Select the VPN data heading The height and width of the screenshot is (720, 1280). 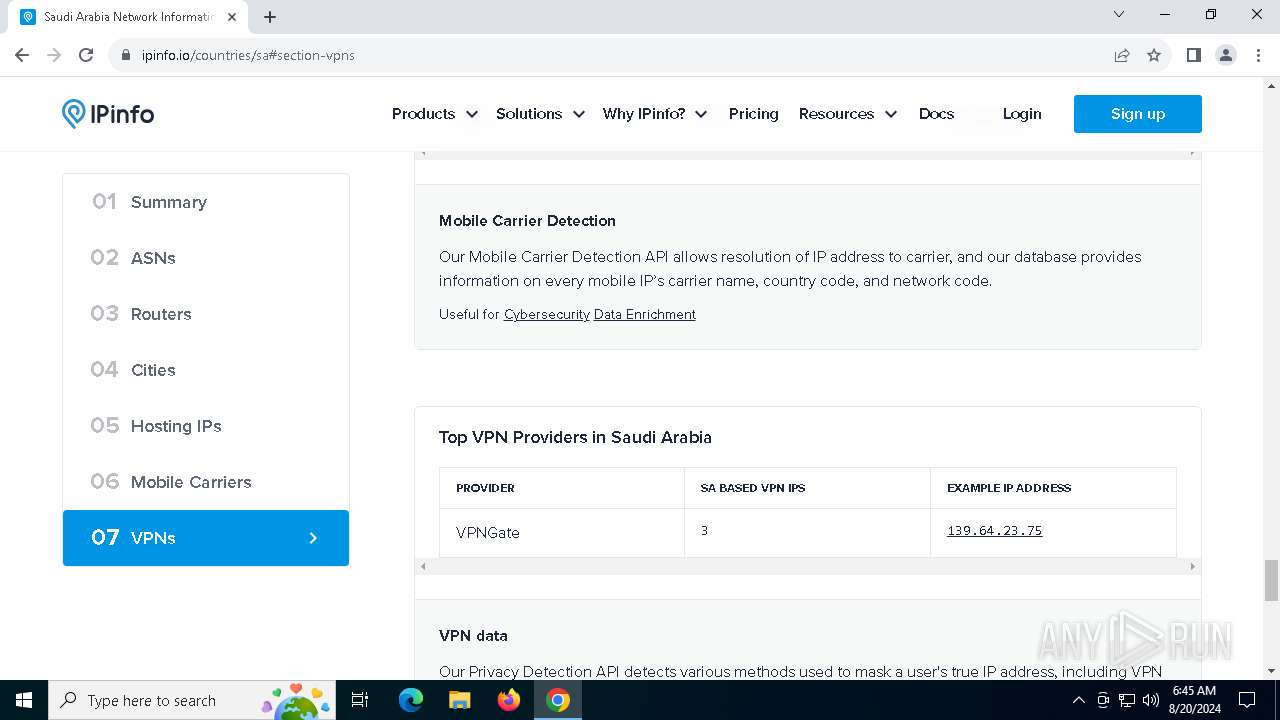tap(473, 636)
